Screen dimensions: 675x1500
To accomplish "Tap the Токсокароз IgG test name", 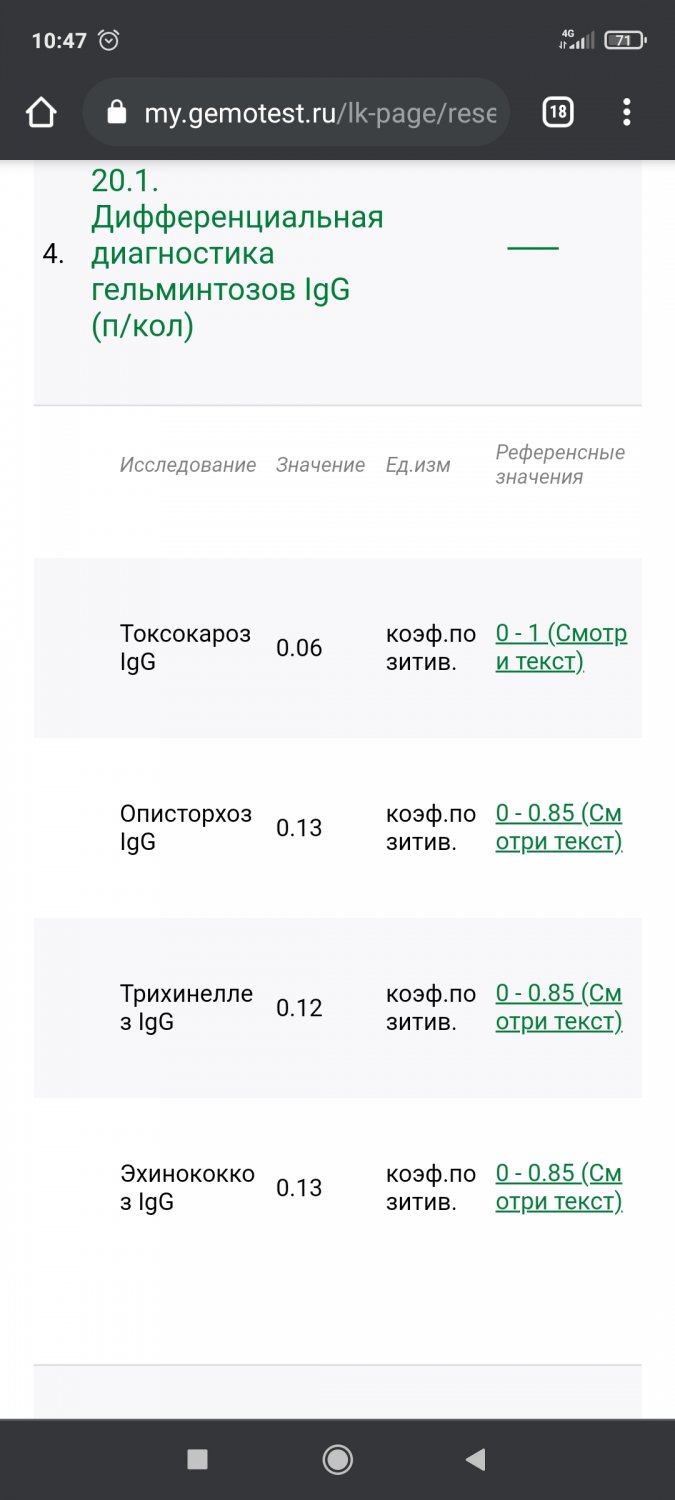I will (x=185, y=647).
